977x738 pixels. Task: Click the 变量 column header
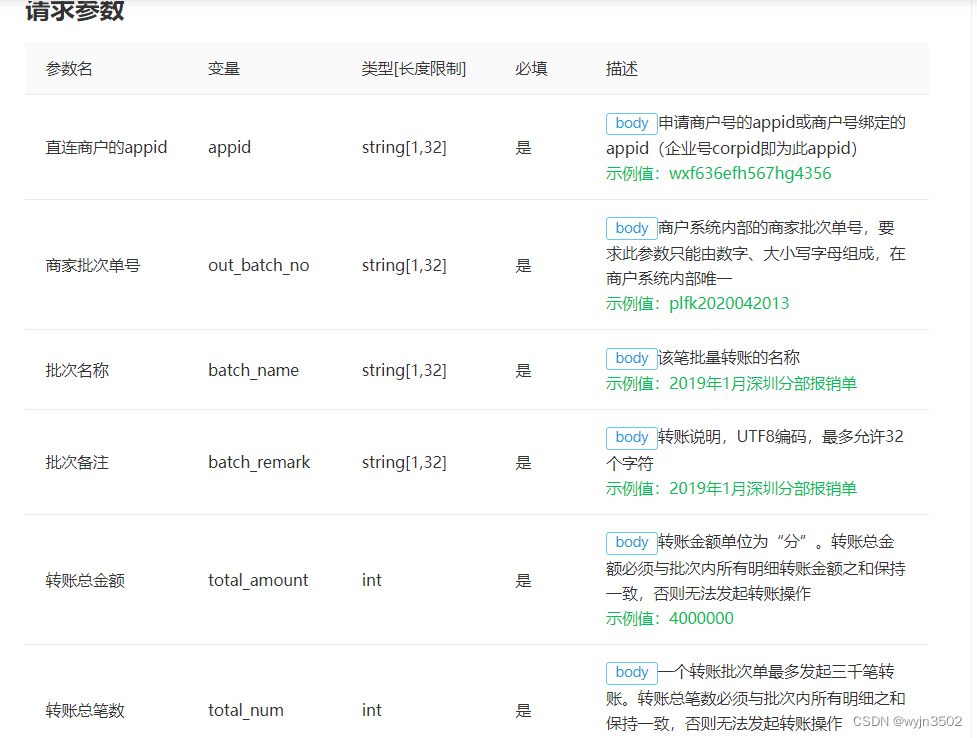point(224,69)
